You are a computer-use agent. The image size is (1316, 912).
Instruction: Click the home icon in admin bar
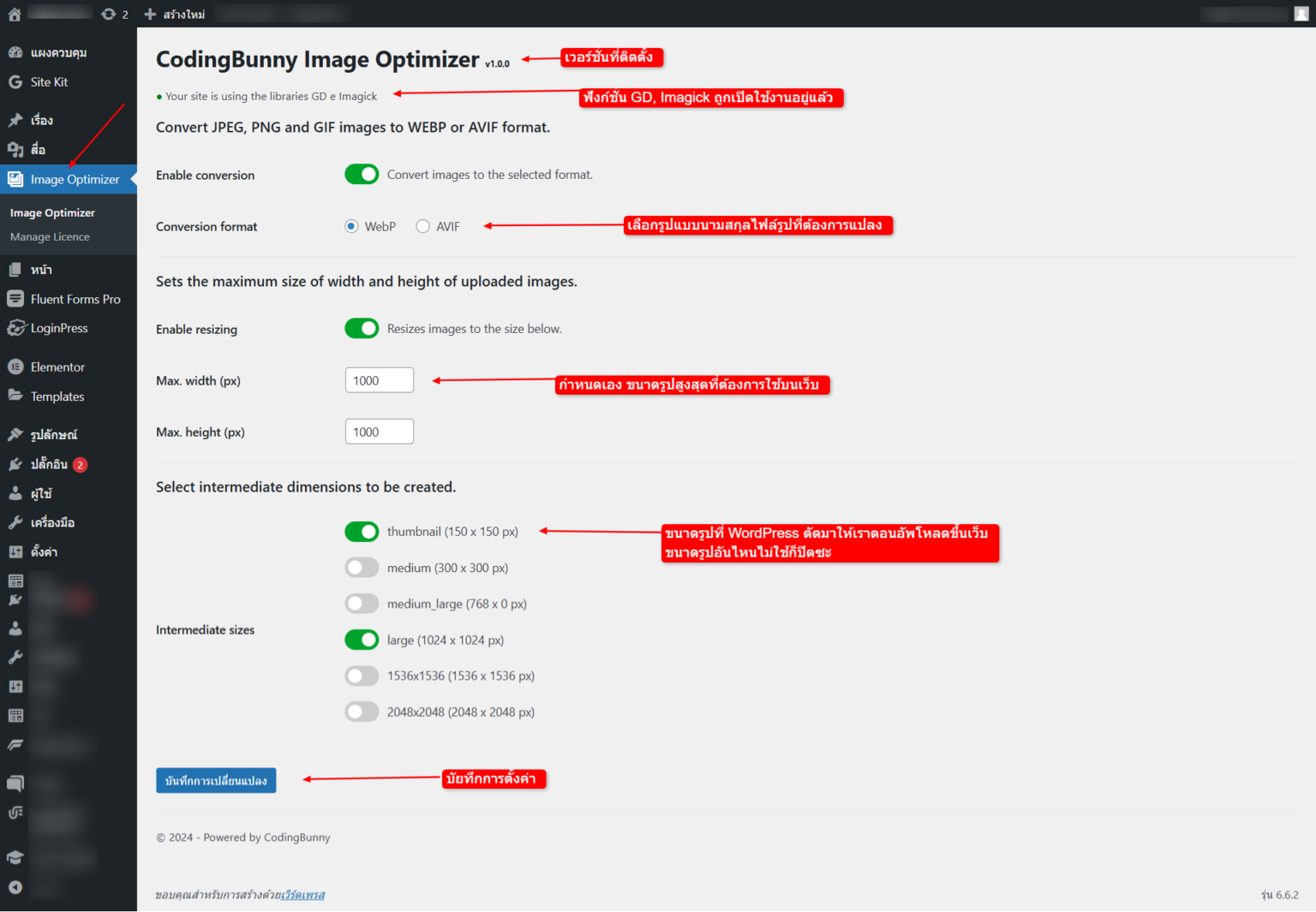click(15, 14)
